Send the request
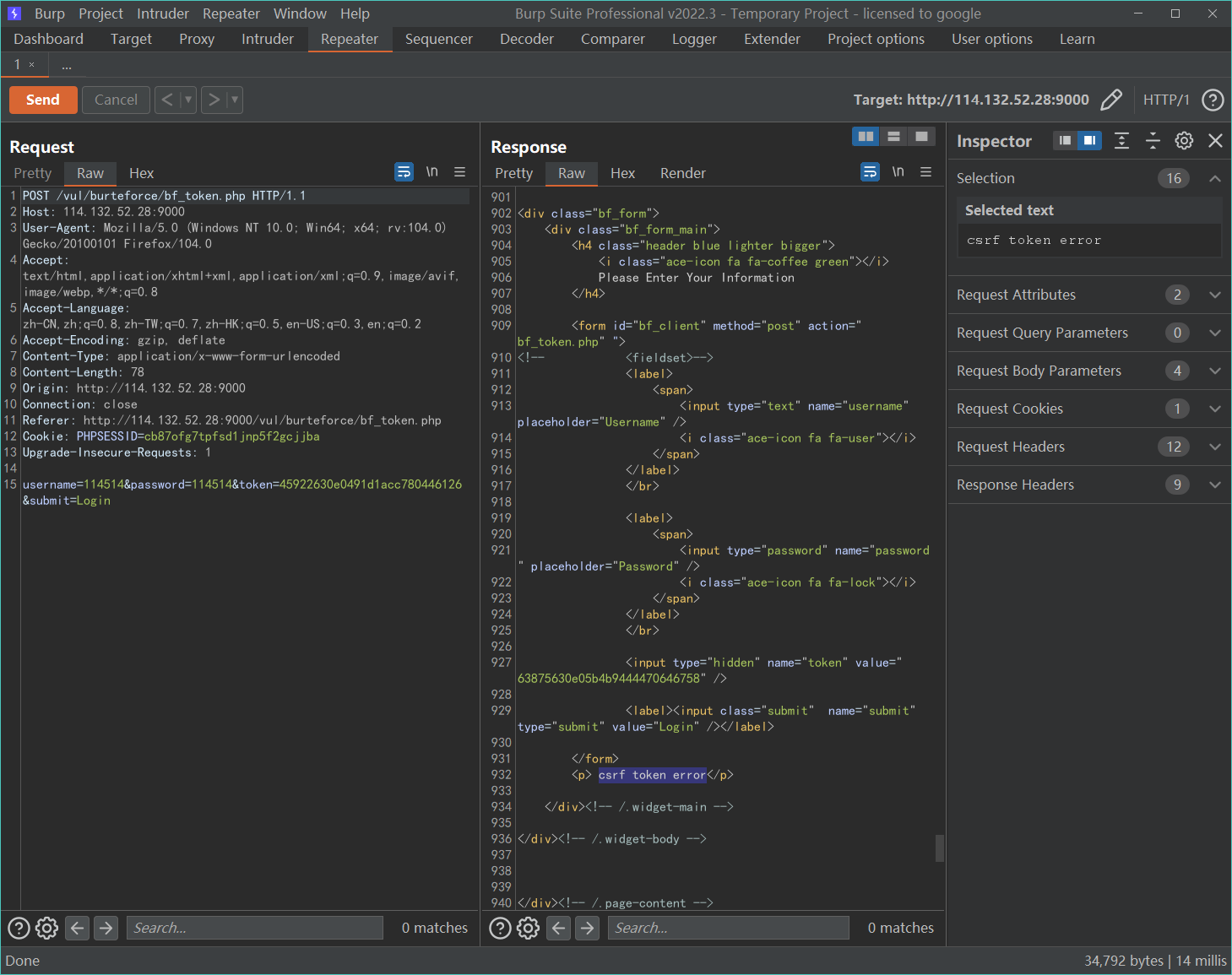The image size is (1232, 975). tap(43, 100)
